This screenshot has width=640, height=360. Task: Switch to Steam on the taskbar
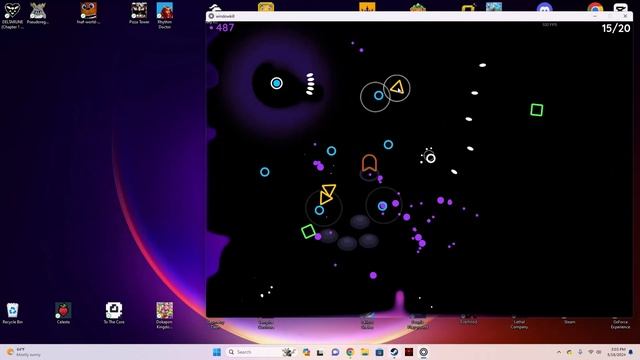[x=394, y=352]
